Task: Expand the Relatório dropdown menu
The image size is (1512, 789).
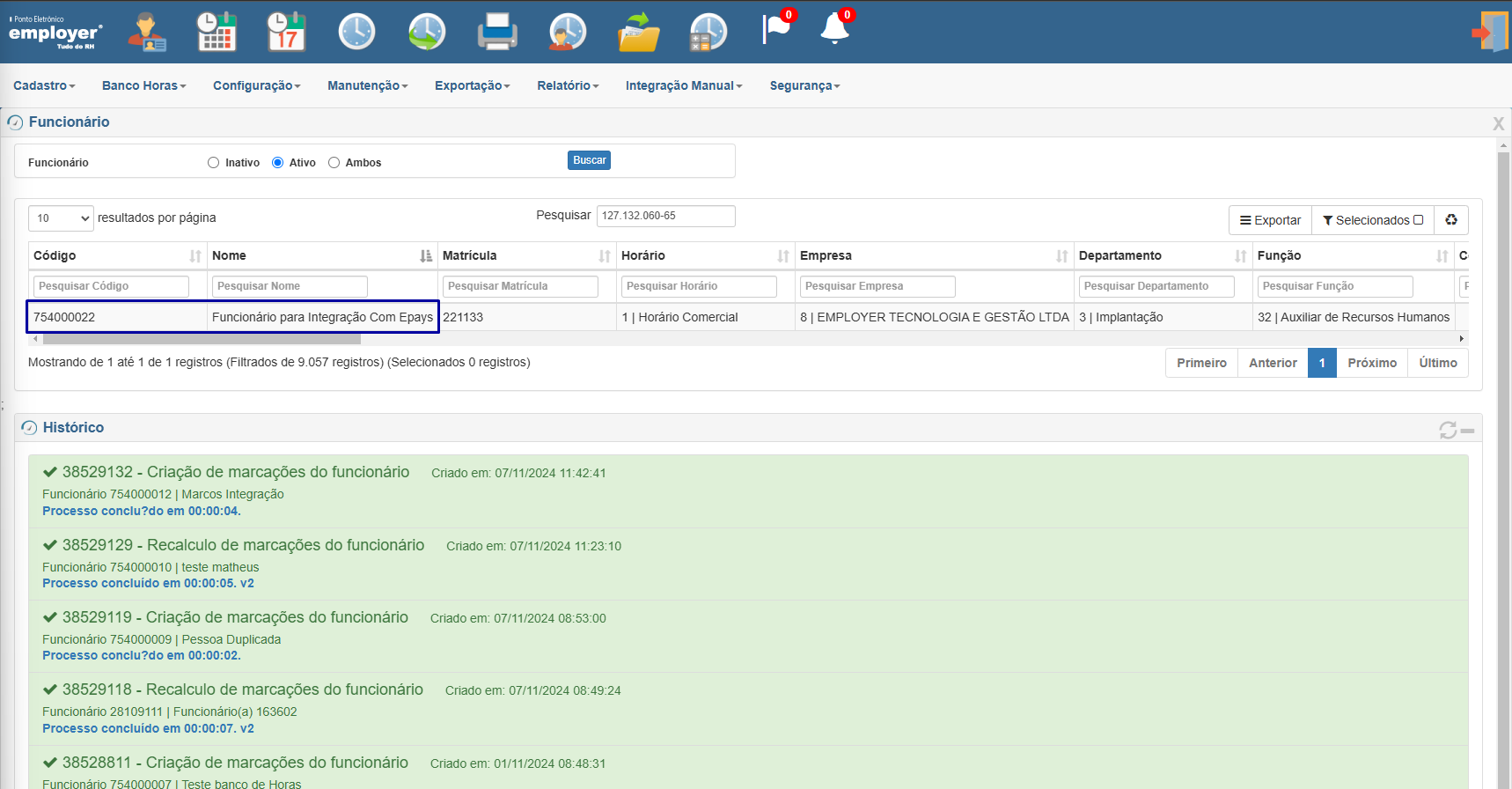Action: coord(568,85)
